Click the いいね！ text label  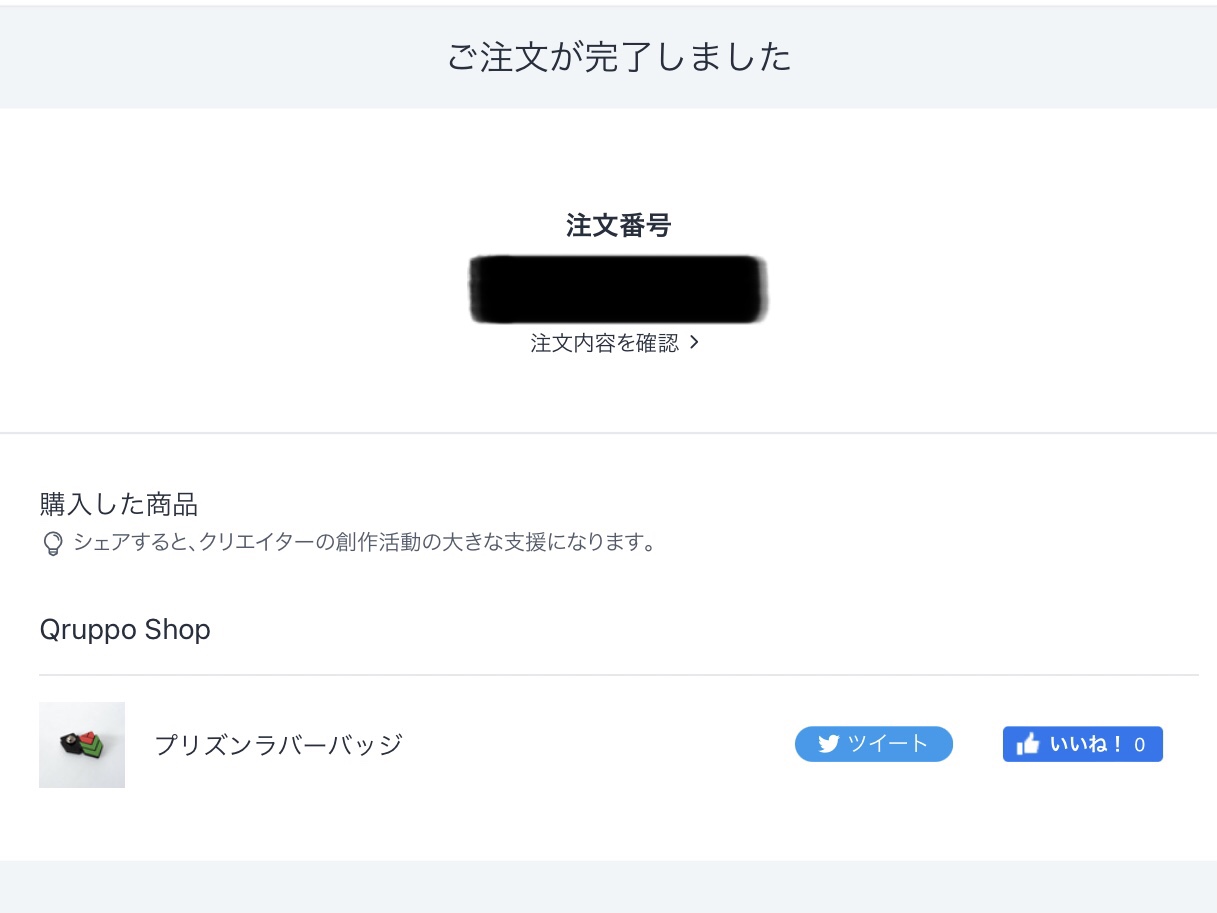tap(1086, 745)
